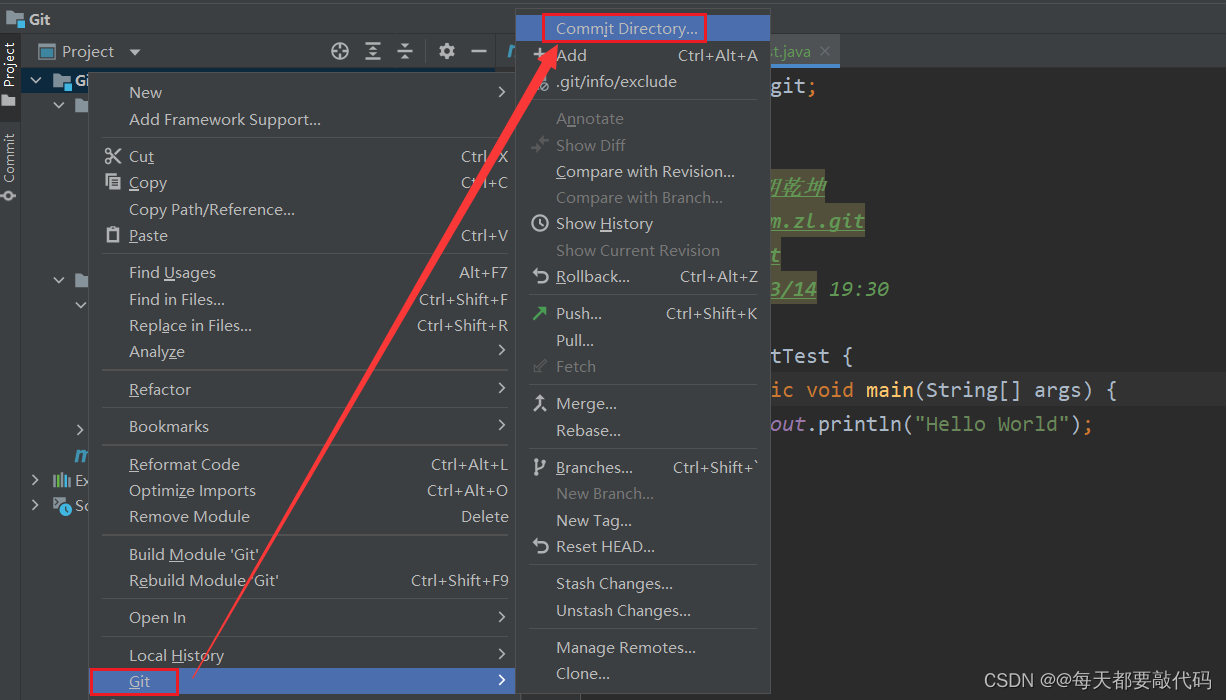Select Push in the Git submenu
This screenshot has width=1227, height=700.
pyautogui.click(x=578, y=313)
